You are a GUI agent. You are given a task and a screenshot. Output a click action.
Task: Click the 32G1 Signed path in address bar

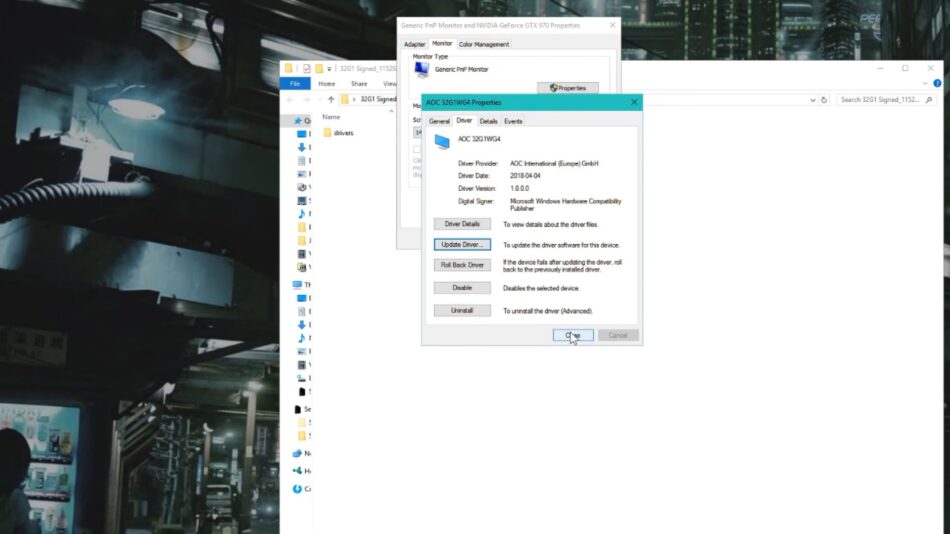378,99
